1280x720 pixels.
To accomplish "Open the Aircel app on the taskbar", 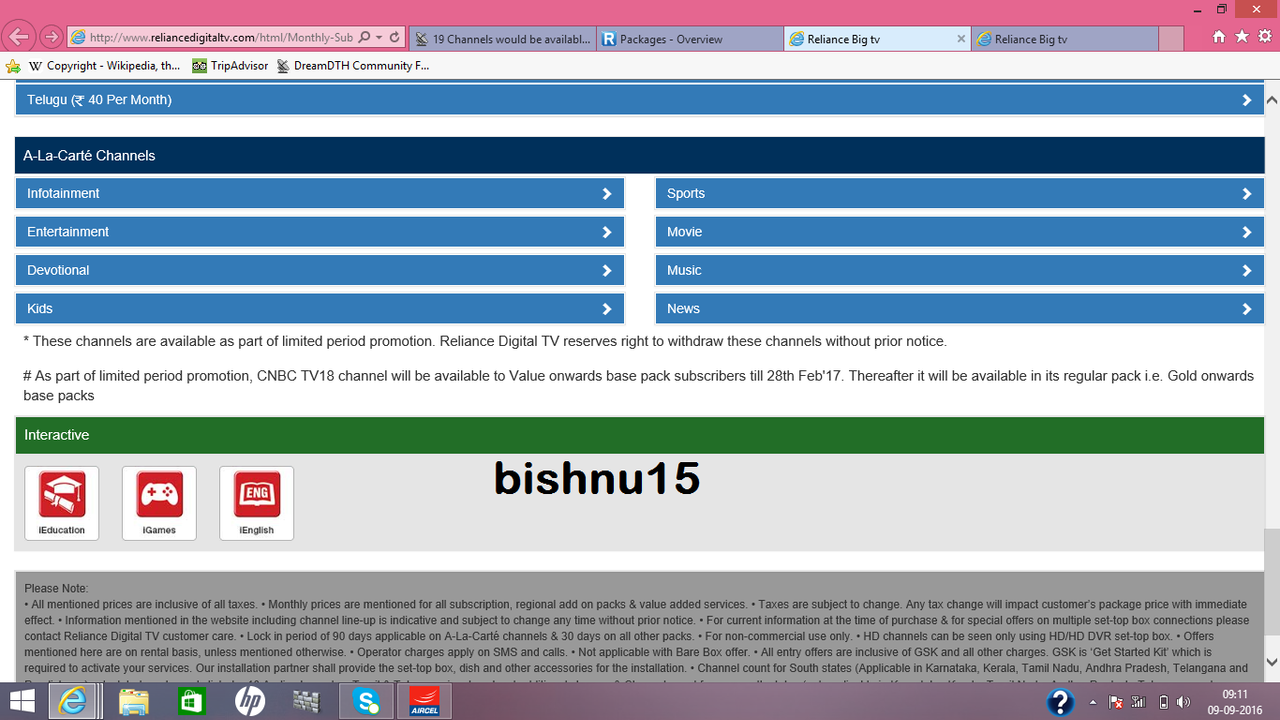I will point(424,701).
